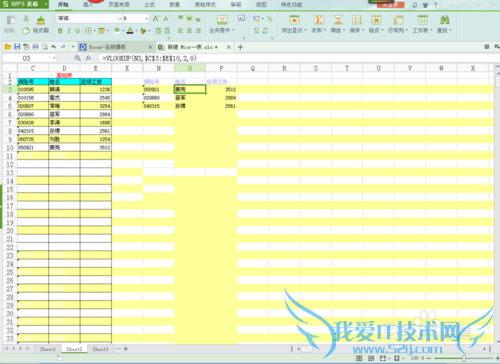Toggle Underline formatting
500x364 pixels.
(x=78, y=31)
